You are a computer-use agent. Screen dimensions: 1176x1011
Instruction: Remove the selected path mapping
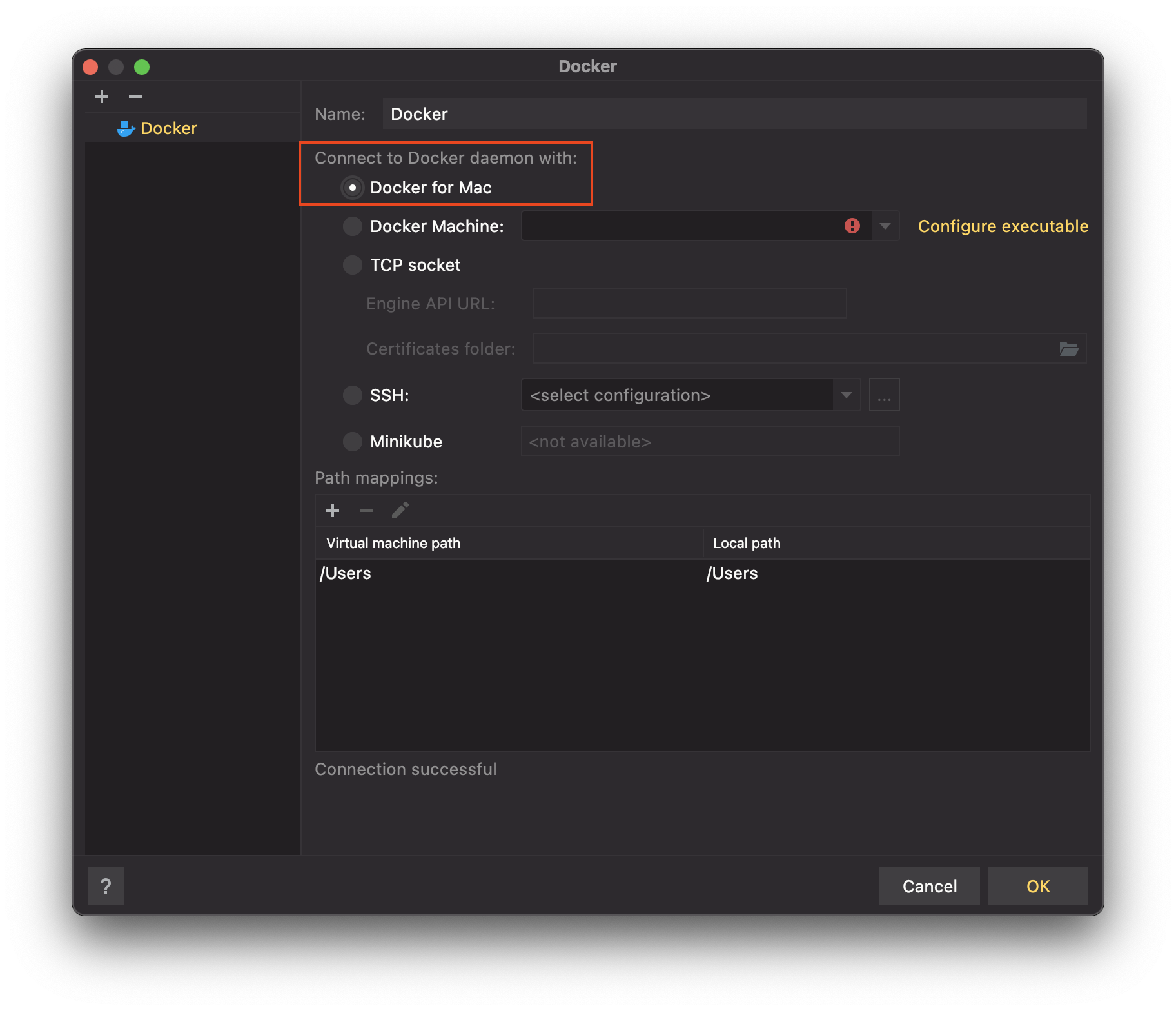[366, 511]
